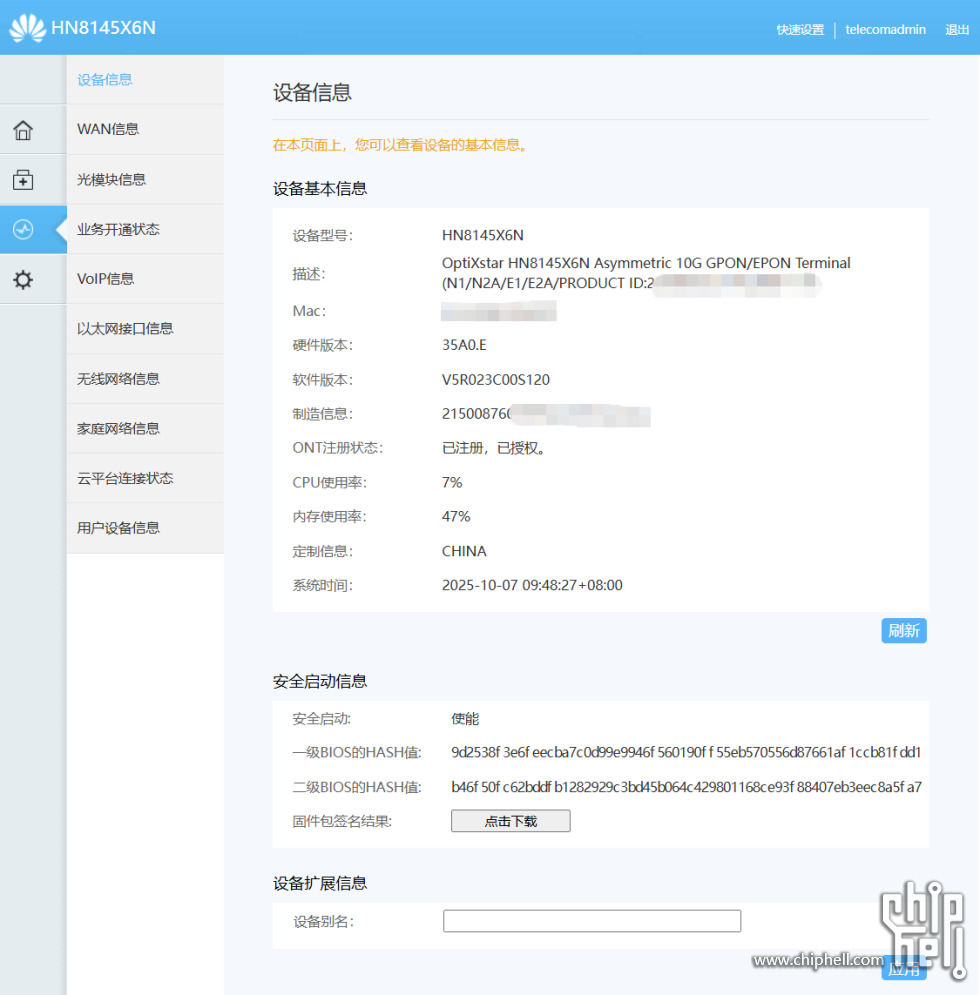
Task: Click 一级BIOS HASH value starting 9d2538f
Action: click(686, 753)
